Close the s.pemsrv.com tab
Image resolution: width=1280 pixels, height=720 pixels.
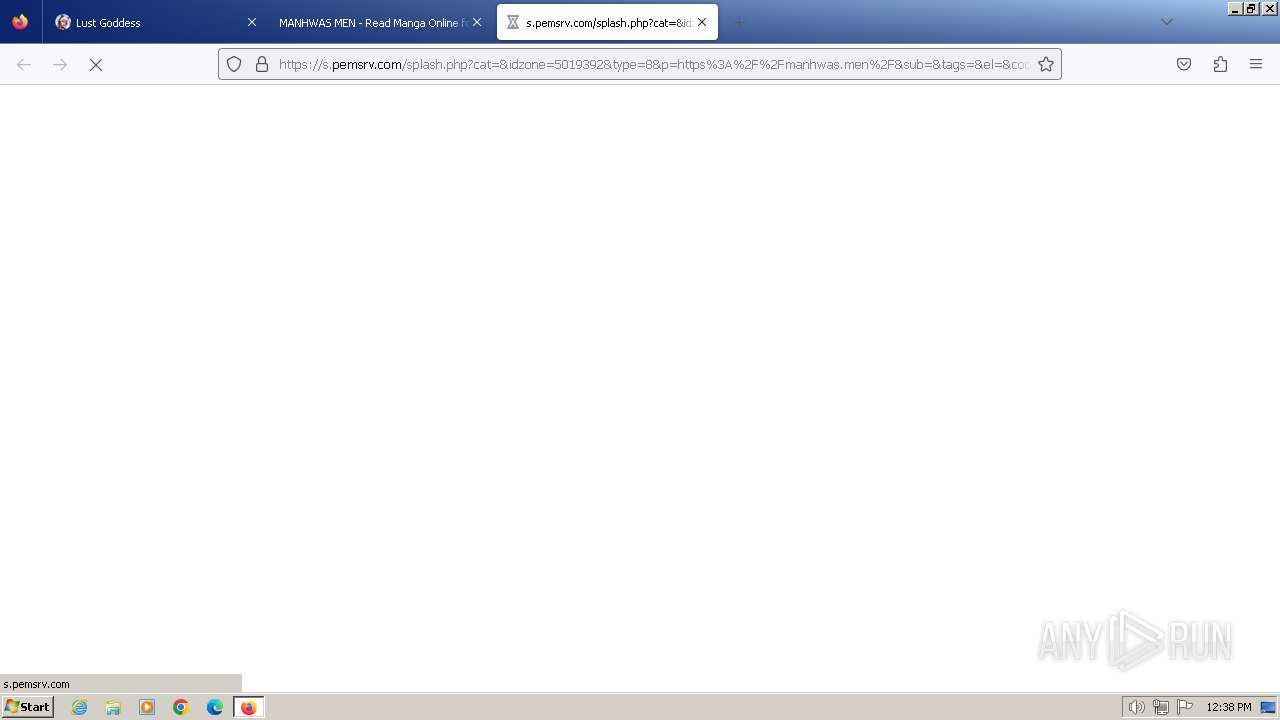click(702, 22)
